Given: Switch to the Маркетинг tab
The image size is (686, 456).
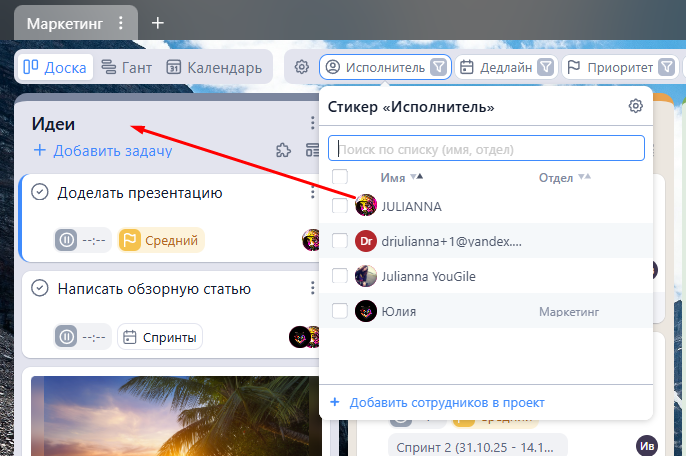Looking at the screenshot, I should click(x=65, y=23).
